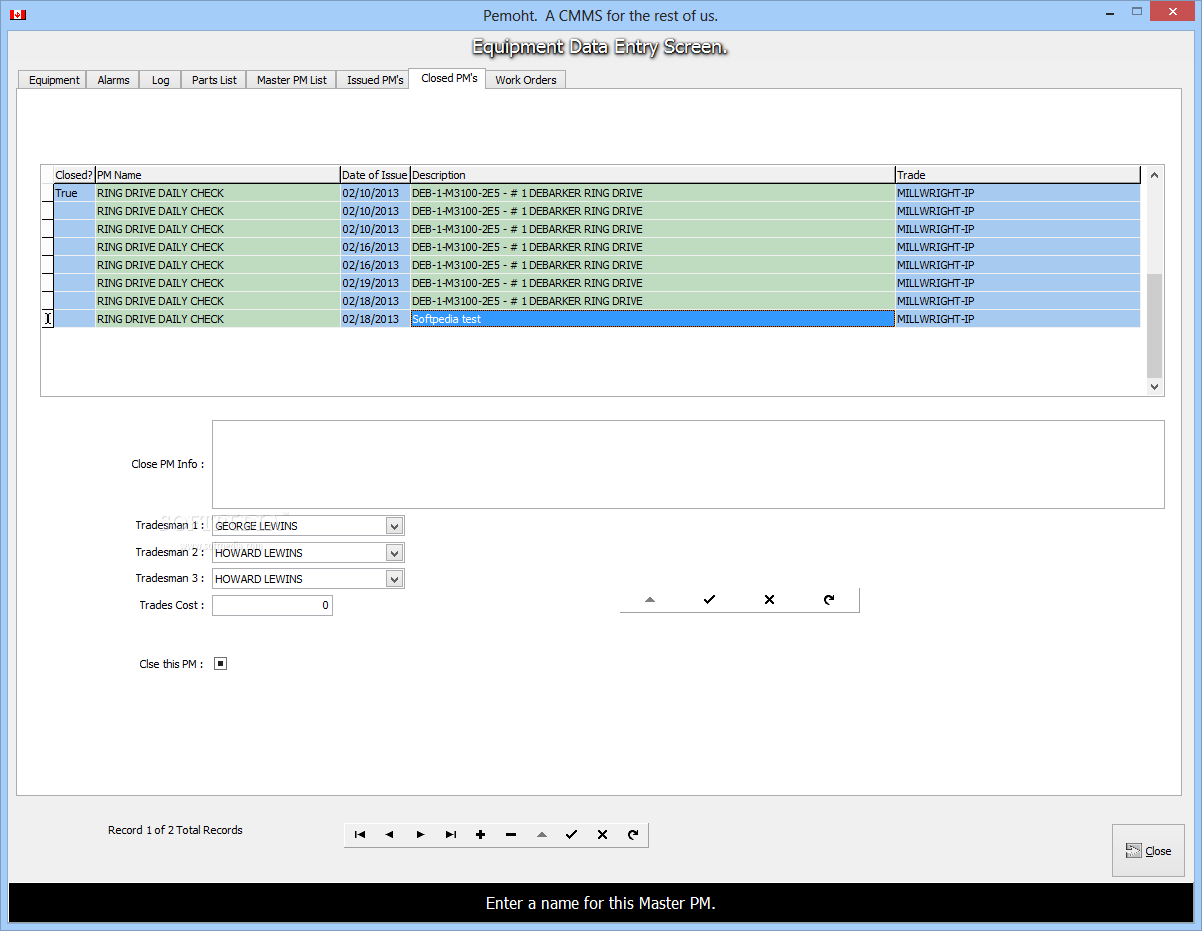
Task: Select the 'True' closed cell
Action: pyautogui.click(x=74, y=193)
